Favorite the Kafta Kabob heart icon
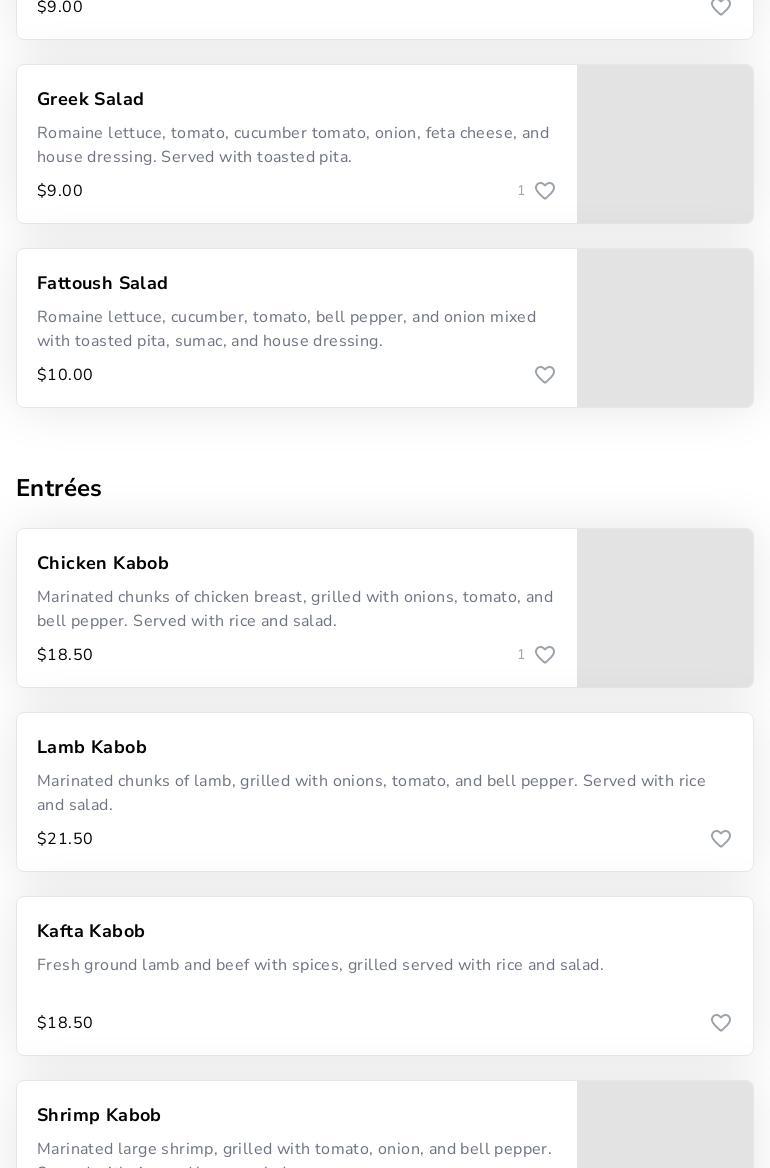The width and height of the screenshot is (770, 1168). pos(721,1023)
